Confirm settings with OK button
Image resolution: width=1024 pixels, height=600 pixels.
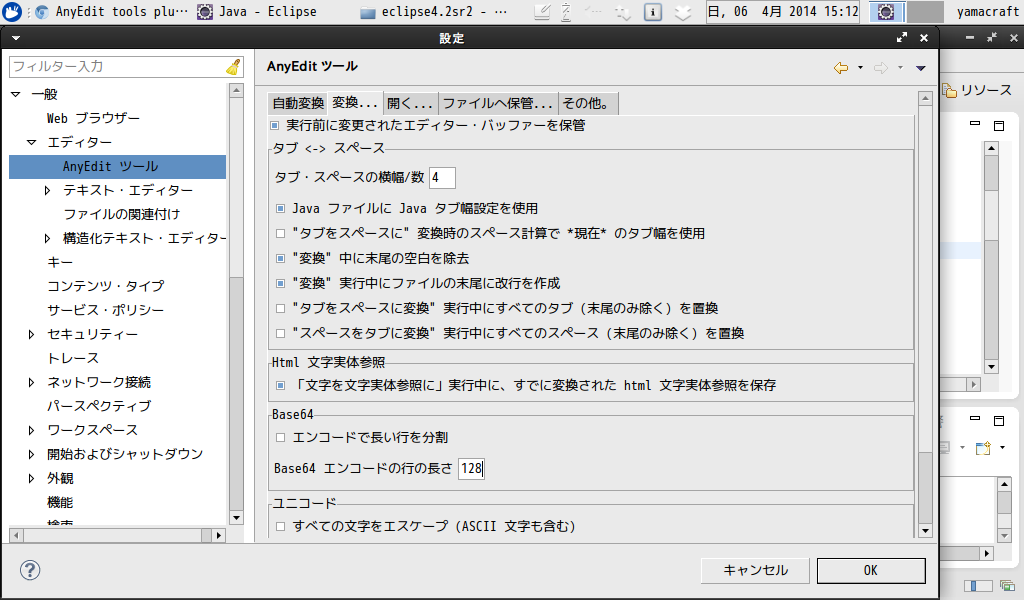coord(871,571)
